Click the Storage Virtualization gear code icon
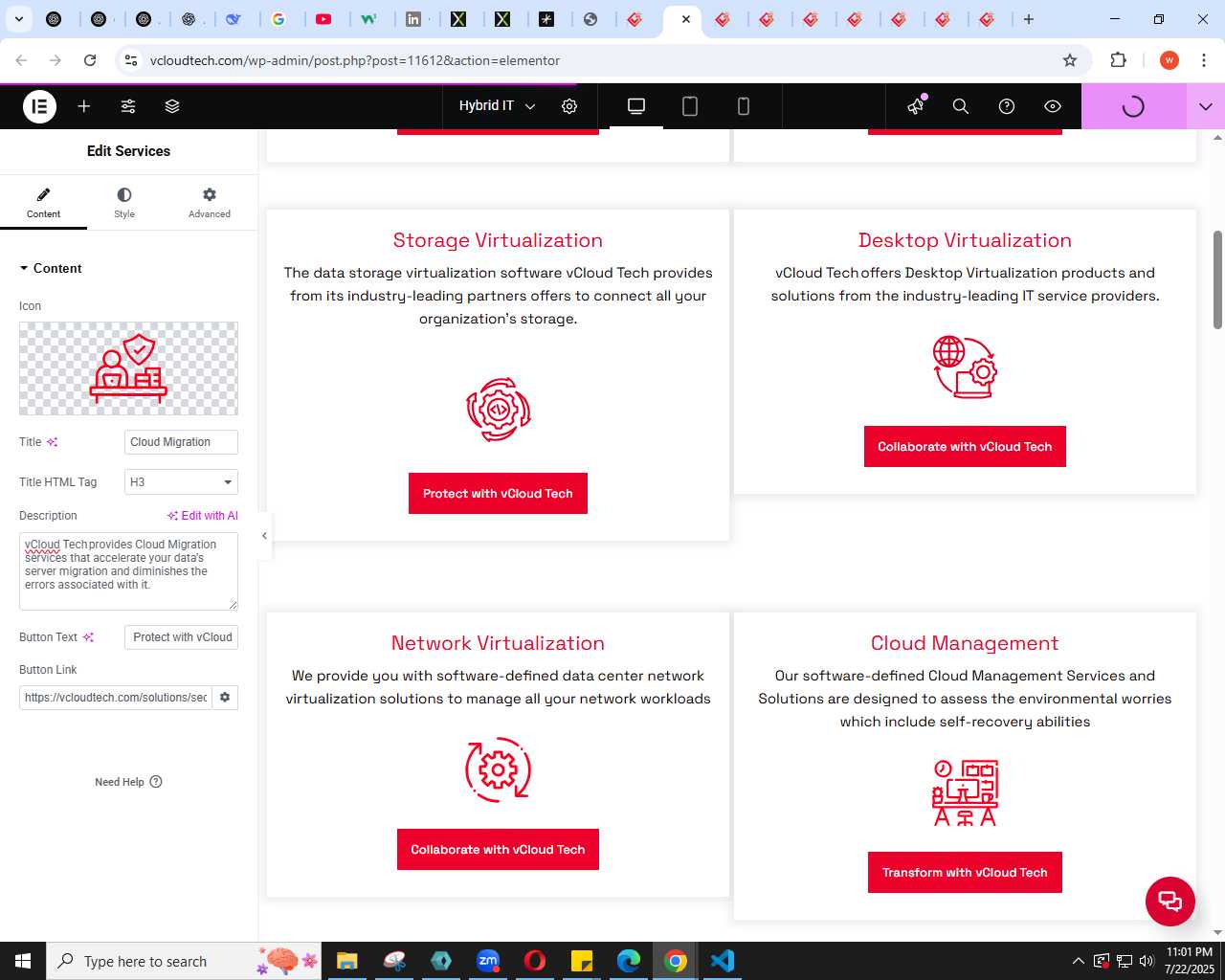 tap(498, 410)
